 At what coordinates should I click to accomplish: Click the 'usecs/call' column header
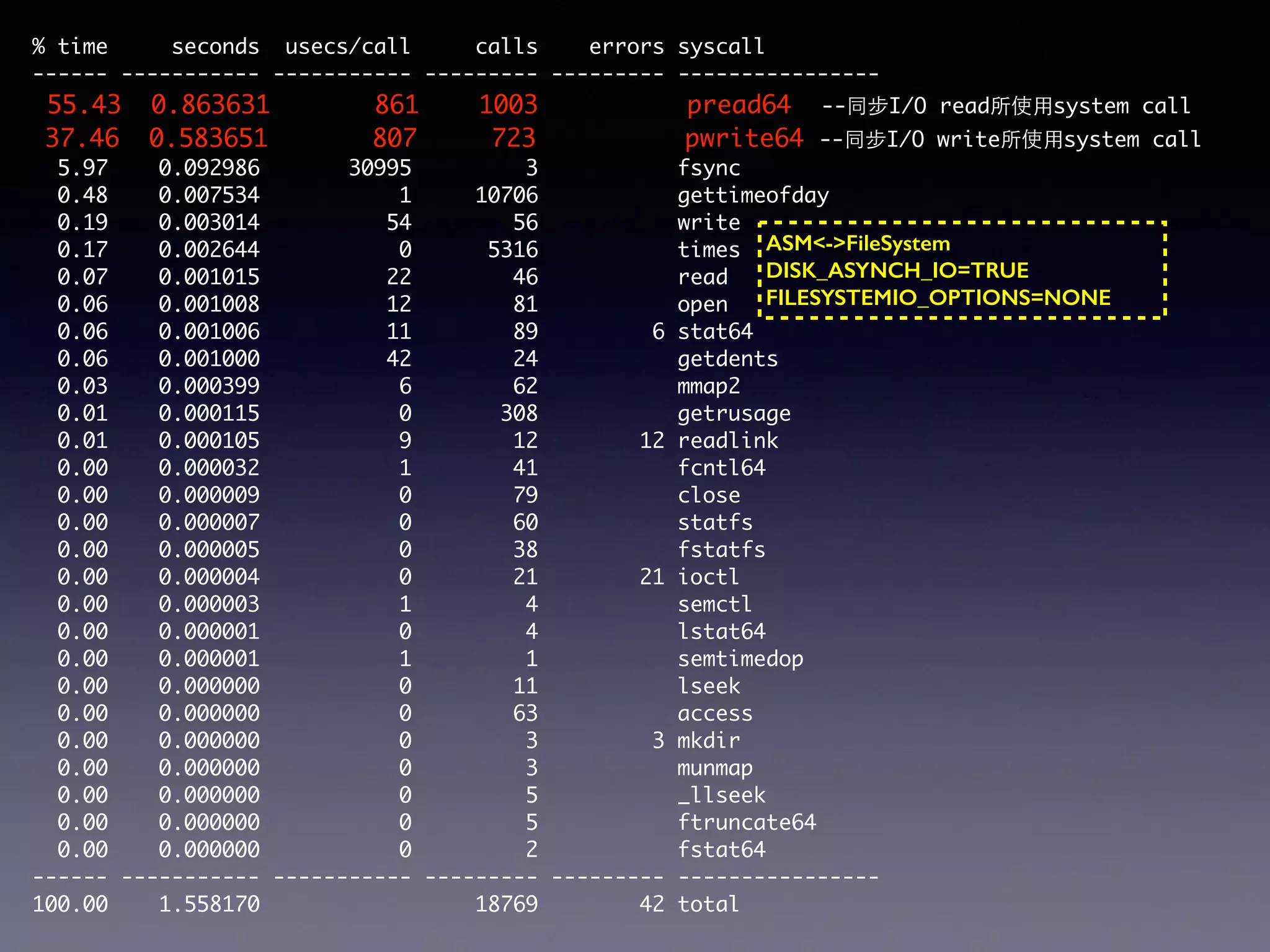[x=348, y=46]
